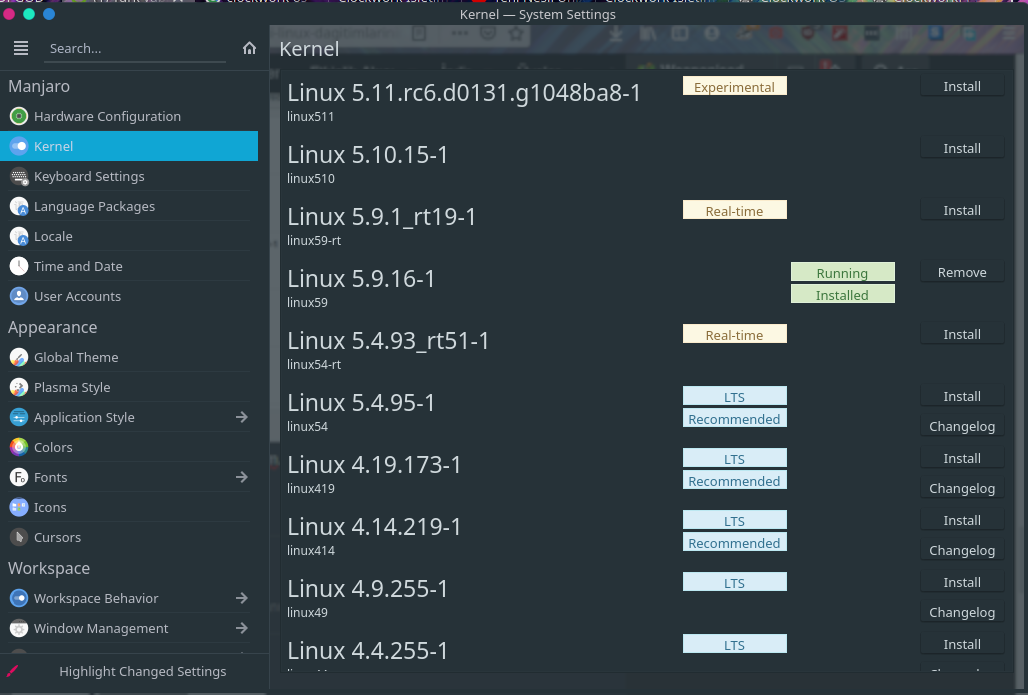This screenshot has width=1028, height=695.
Task: Remove the running Linux 5.9.16-1 kernel
Action: [x=962, y=272]
